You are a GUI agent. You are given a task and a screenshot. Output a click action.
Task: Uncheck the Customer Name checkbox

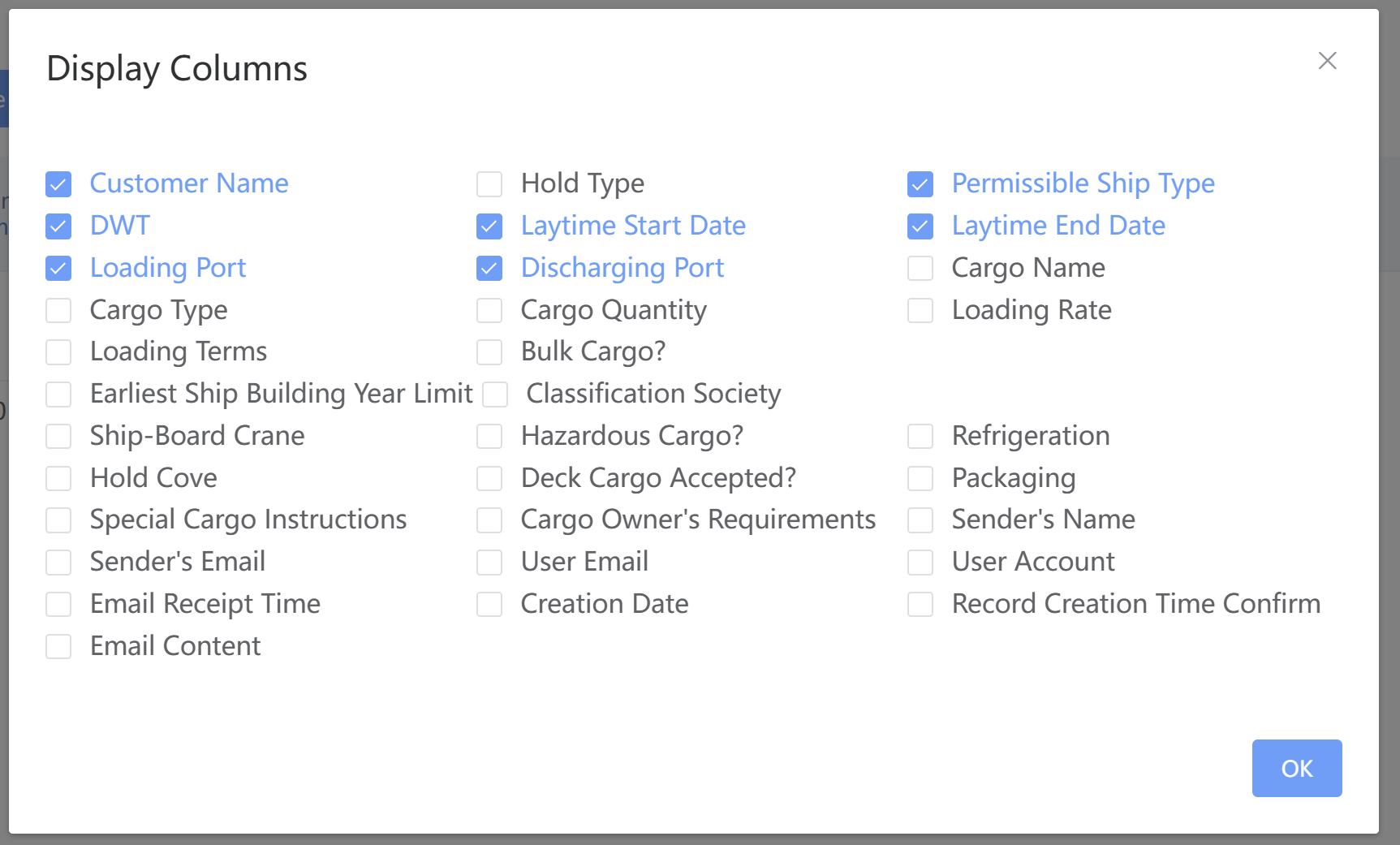[x=58, y=184]
